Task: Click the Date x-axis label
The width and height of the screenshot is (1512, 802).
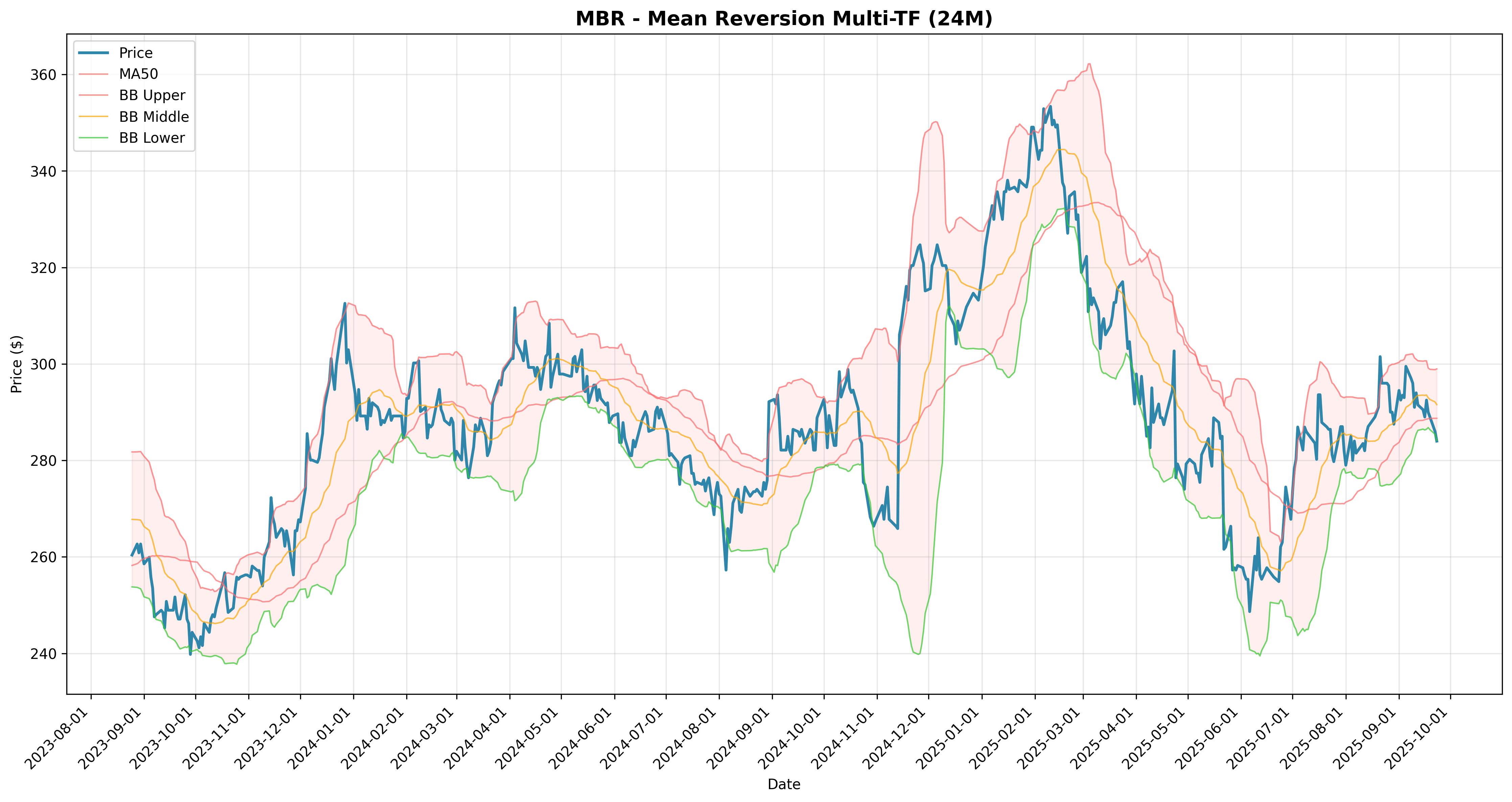Action: pyautogui.click(x=784, y=784)
